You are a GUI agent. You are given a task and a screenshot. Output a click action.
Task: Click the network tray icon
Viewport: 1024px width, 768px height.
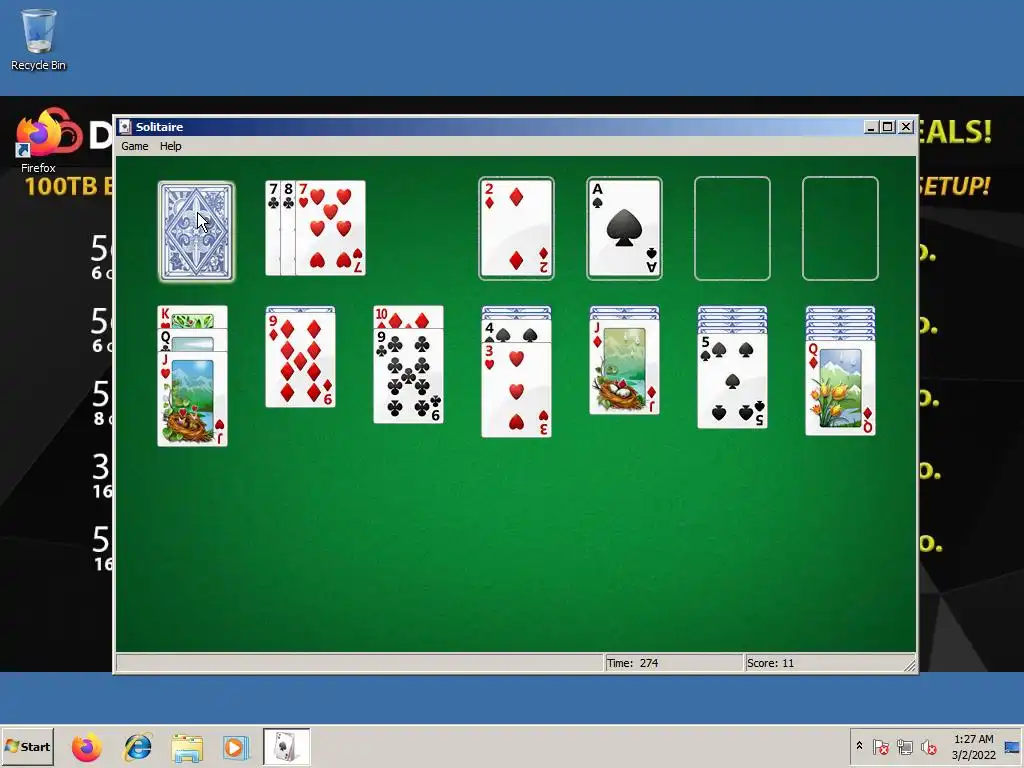(x=904, y=746)
